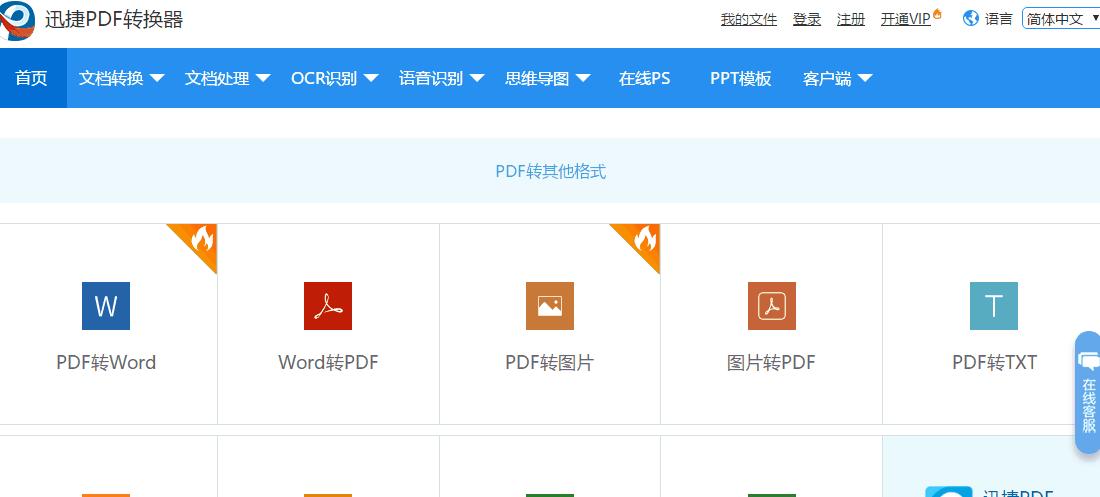Click the 迅捷PDF转换器 logo icon
Image resolution: width=1100 pixels, height=497 pixels.
tap(18, 20)
